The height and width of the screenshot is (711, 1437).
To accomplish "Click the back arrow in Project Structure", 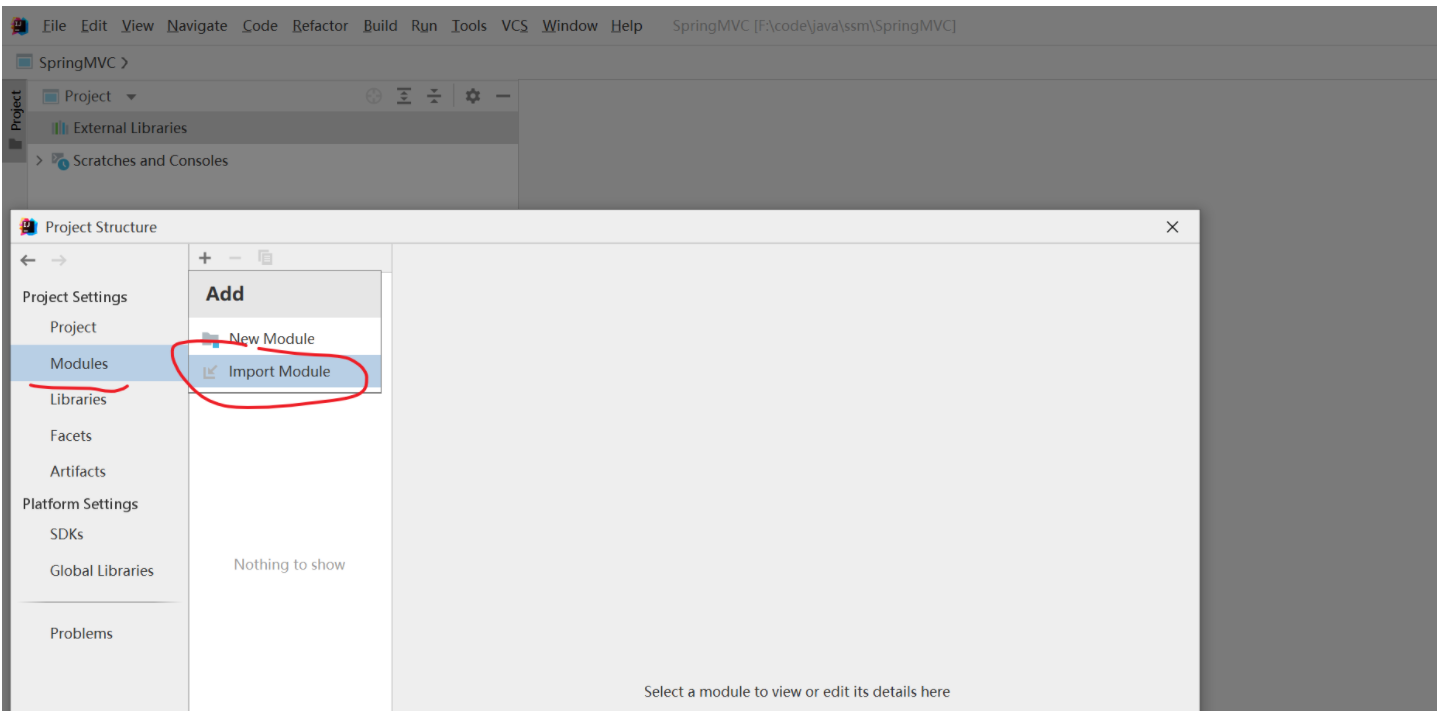I will point(28,260).
